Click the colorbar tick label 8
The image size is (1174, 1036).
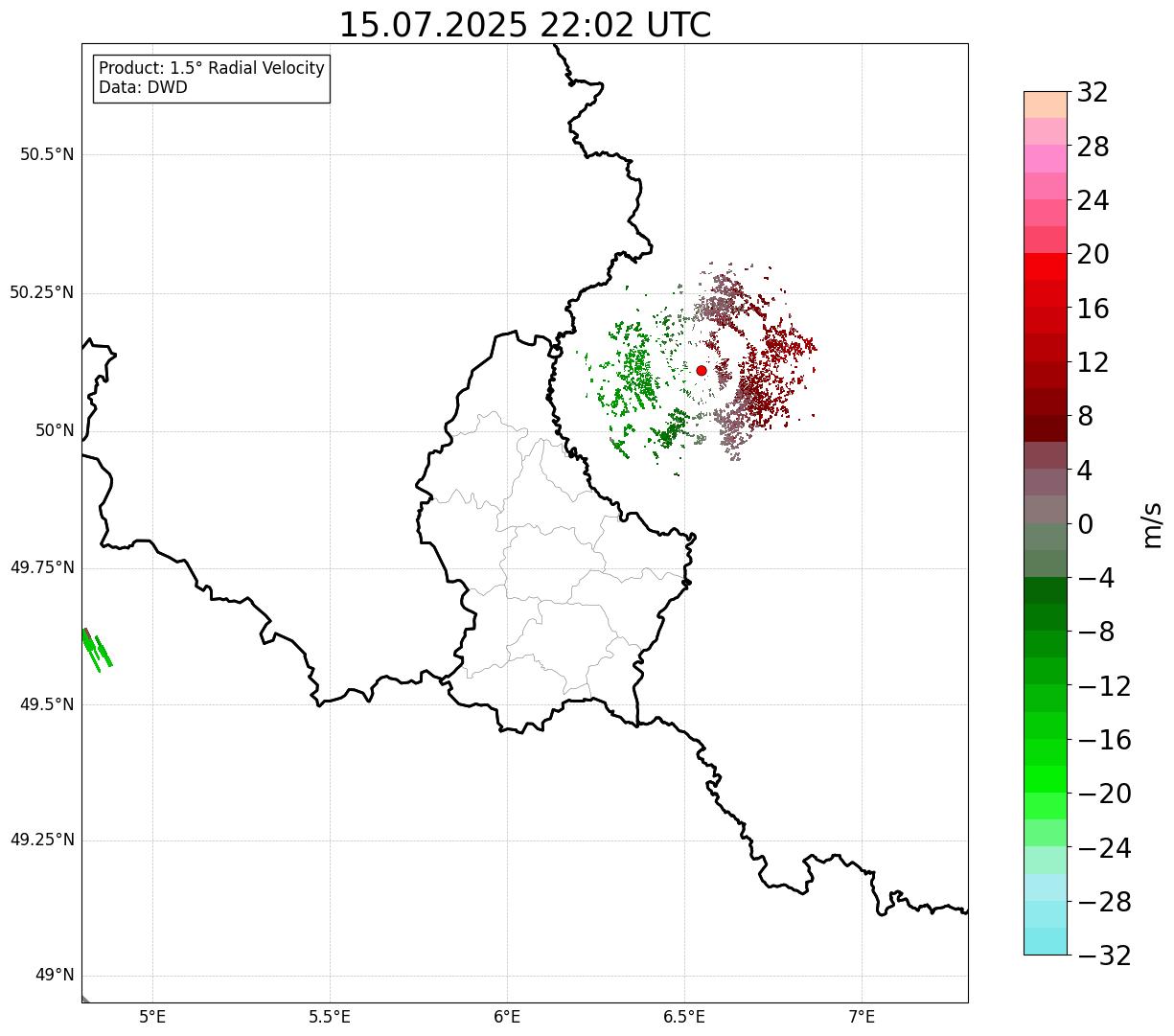tap(1085, 416)
